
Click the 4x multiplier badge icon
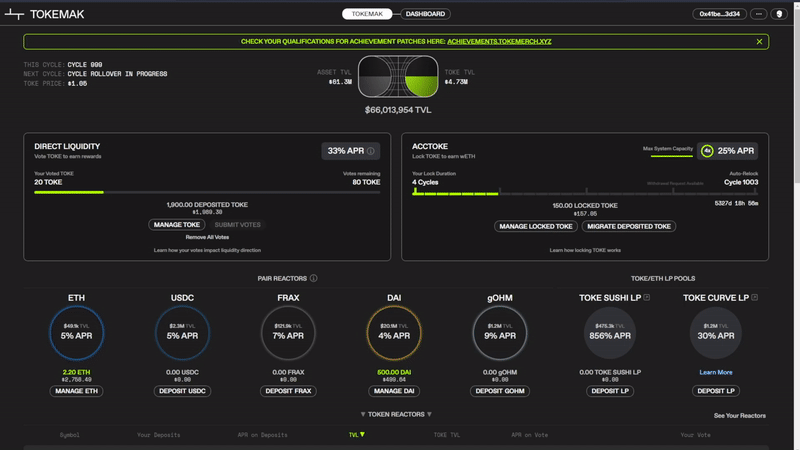click(x=707, y=151)
